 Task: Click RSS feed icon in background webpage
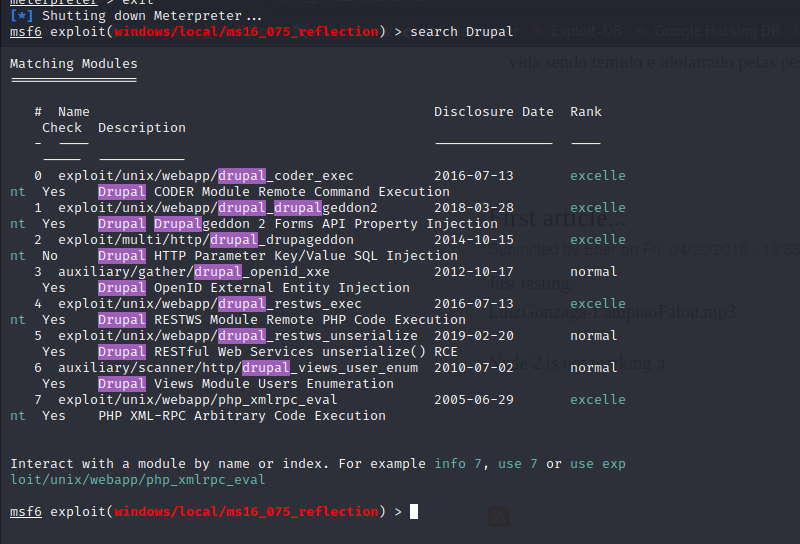pyautogui.click(x=498, y=516)
